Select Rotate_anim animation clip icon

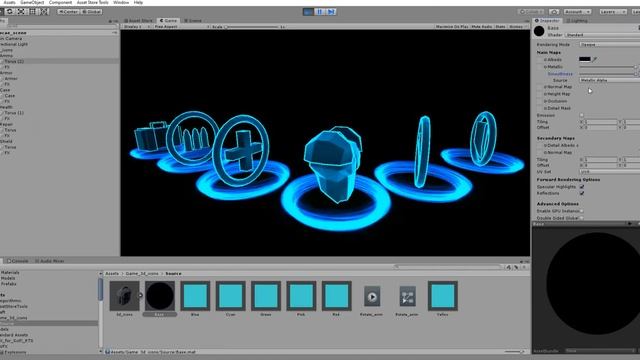tap(372, 296)
